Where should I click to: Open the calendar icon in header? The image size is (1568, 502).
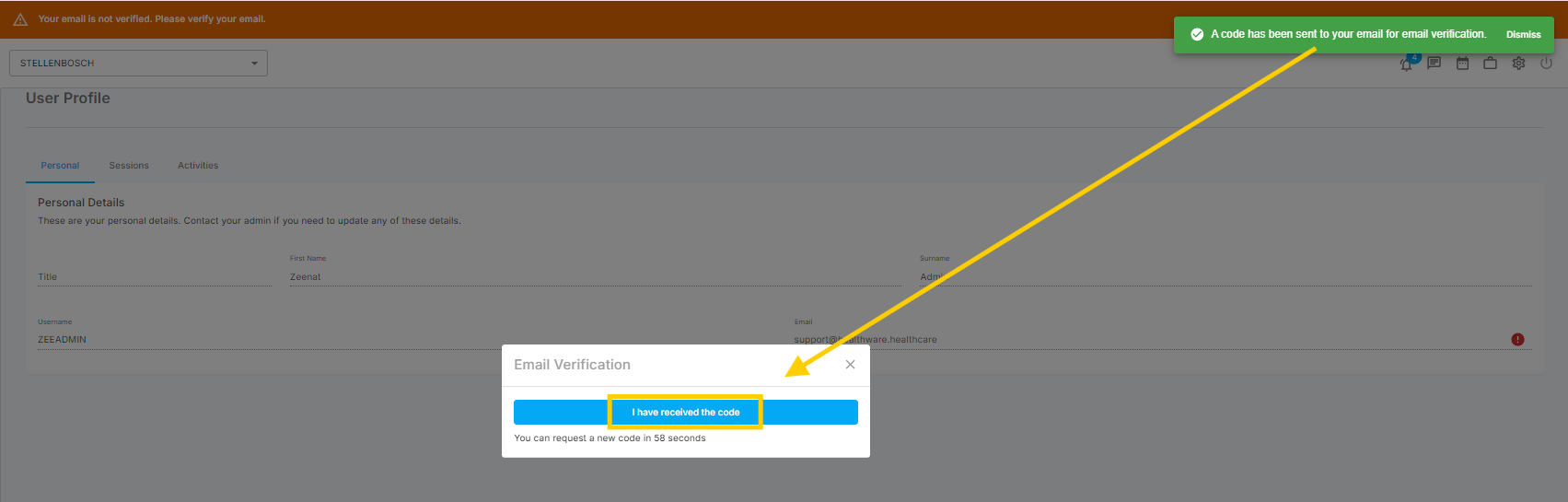(x=1462, y=64)
